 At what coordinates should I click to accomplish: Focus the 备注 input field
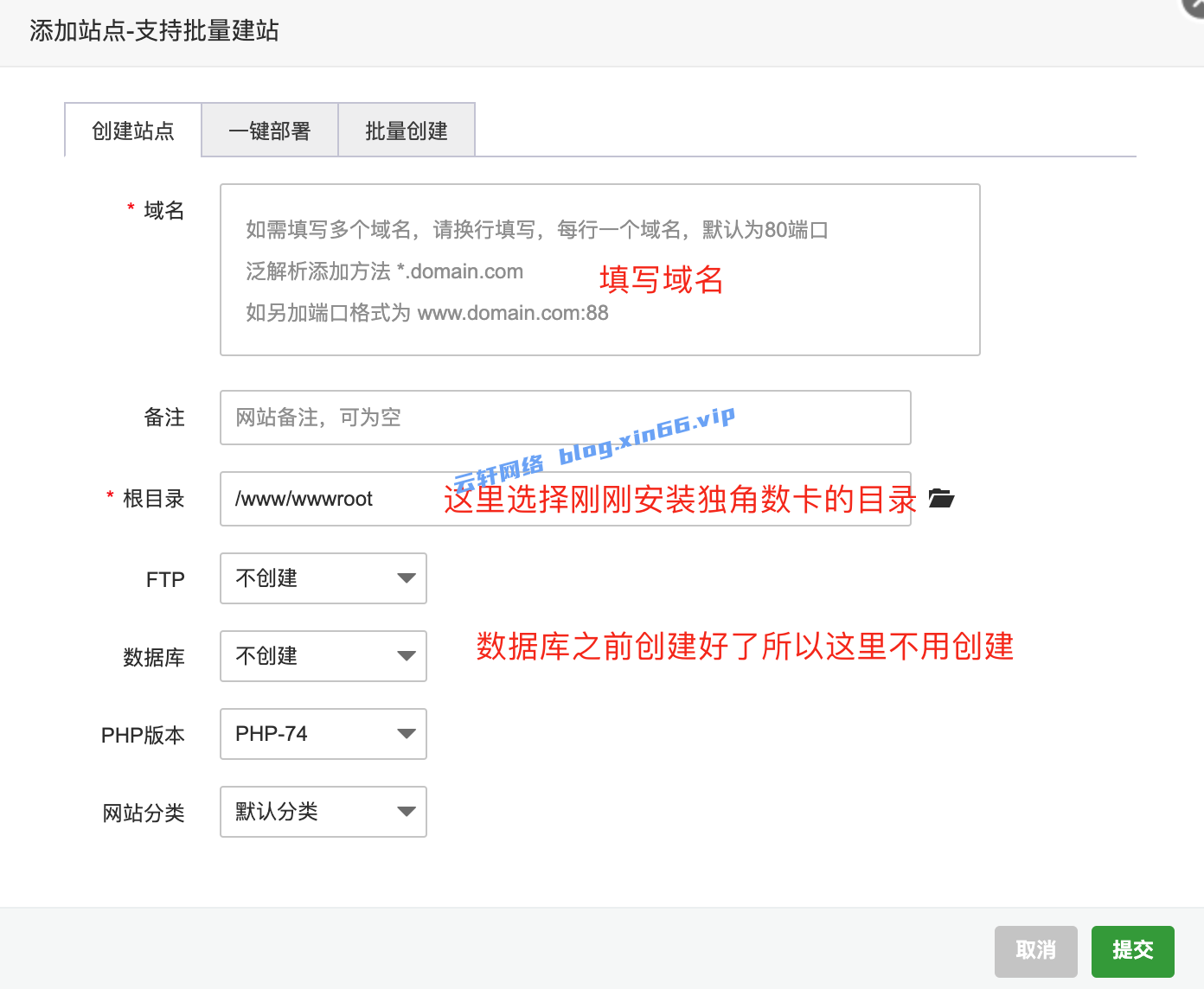click(566, 418)
